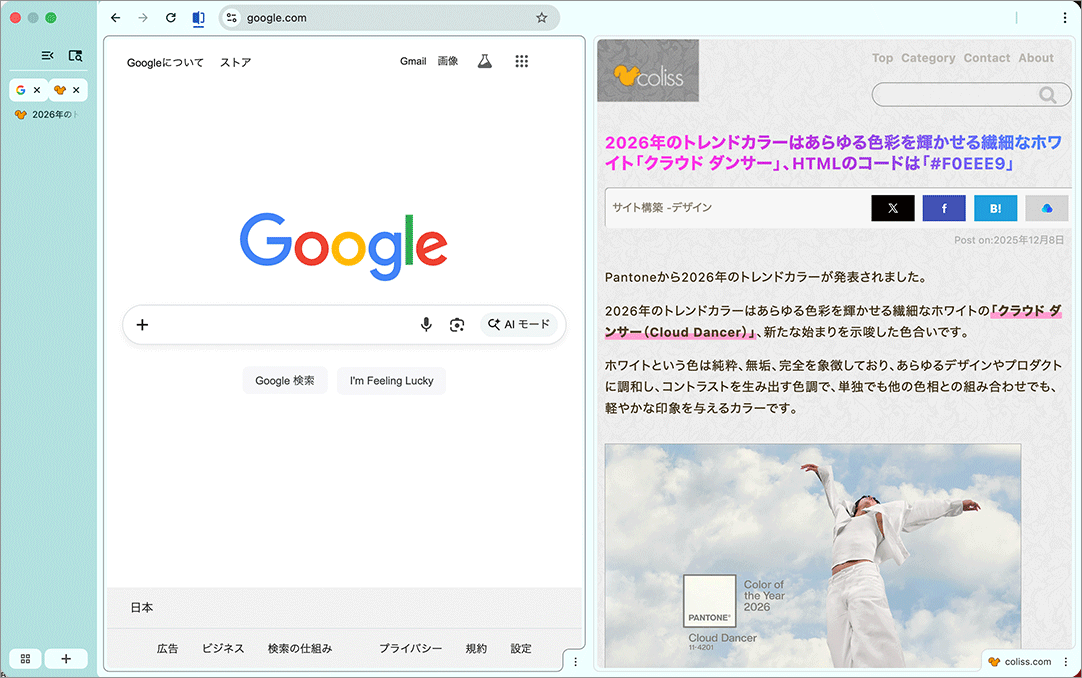Collapse the sidebar with the collapse icon

click(x=47, y=55)
